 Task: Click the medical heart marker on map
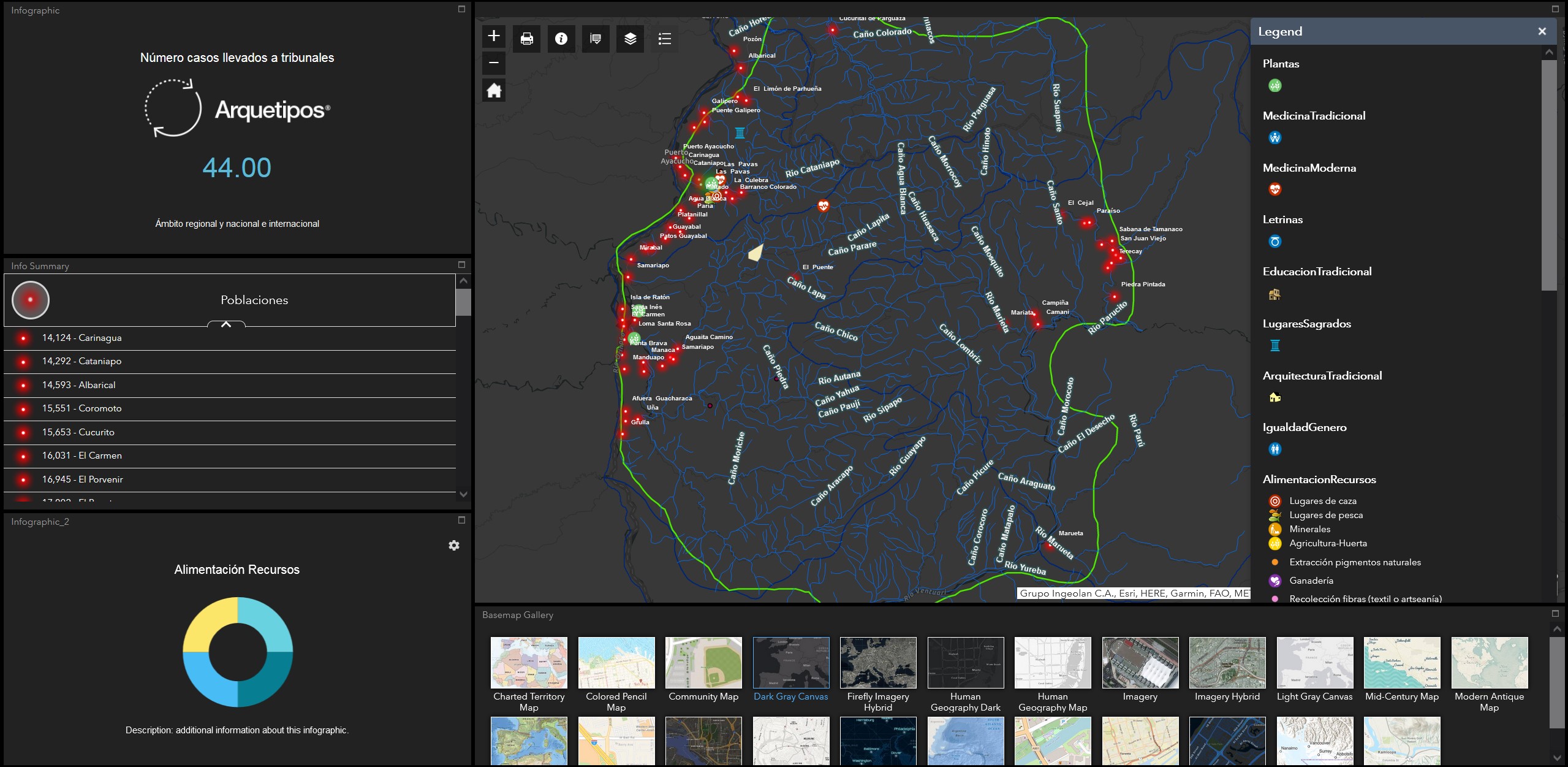click(x=824, y=206)
